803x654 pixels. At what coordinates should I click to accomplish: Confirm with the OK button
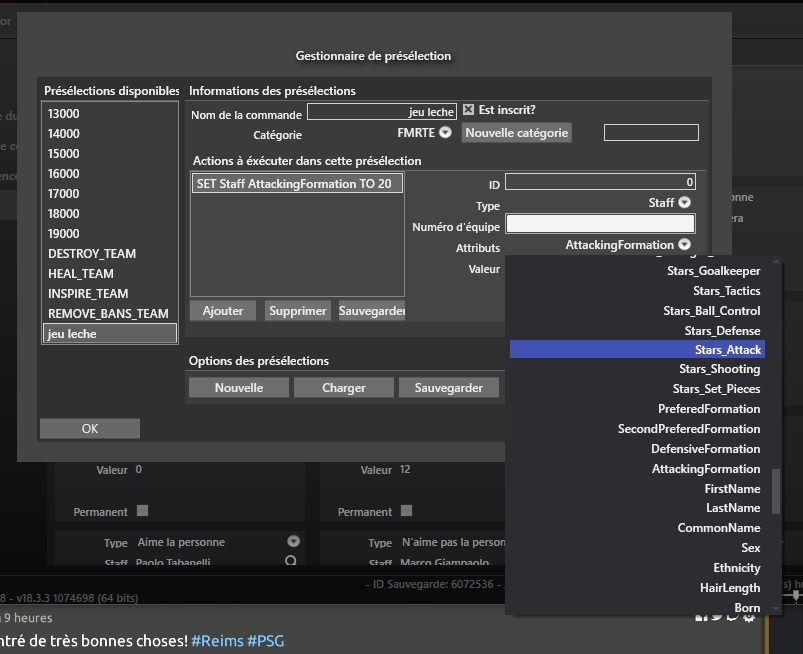click(x=90, y=428)
